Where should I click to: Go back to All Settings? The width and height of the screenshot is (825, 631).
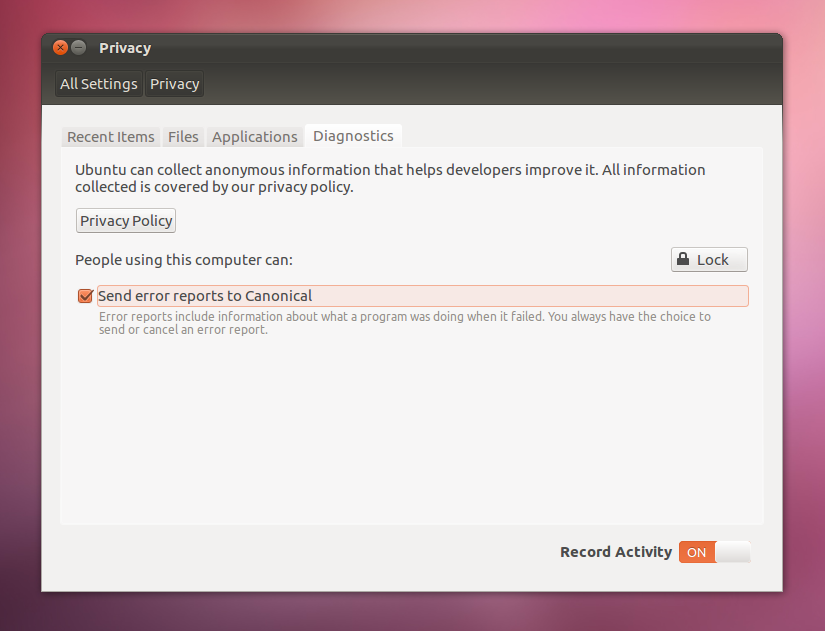click(x=98, y=84)
